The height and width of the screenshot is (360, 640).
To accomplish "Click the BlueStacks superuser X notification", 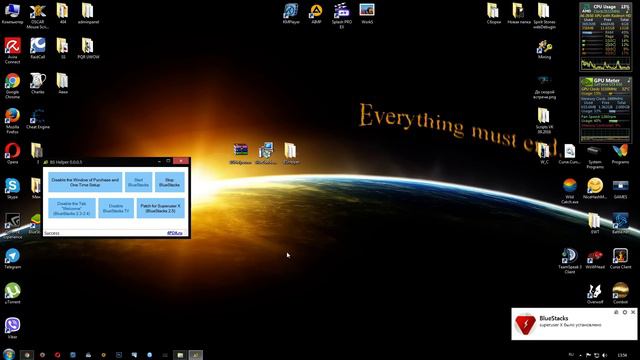I will 574,324.
